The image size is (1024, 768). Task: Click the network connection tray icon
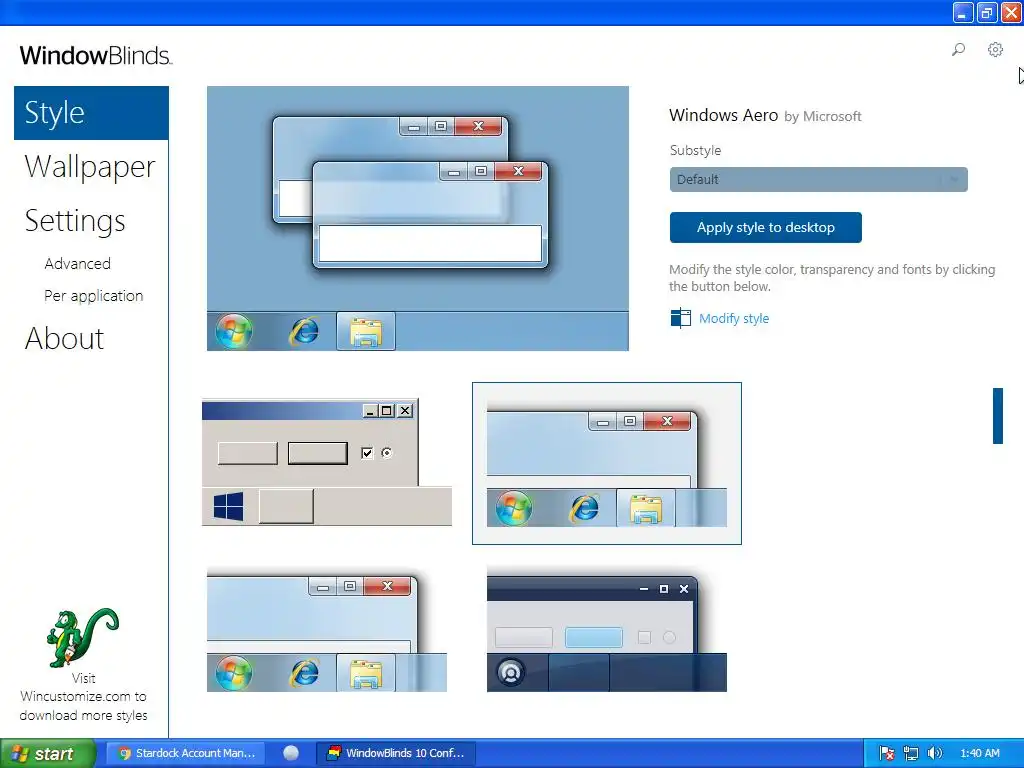pyautogui.click(x=910, y=754)
